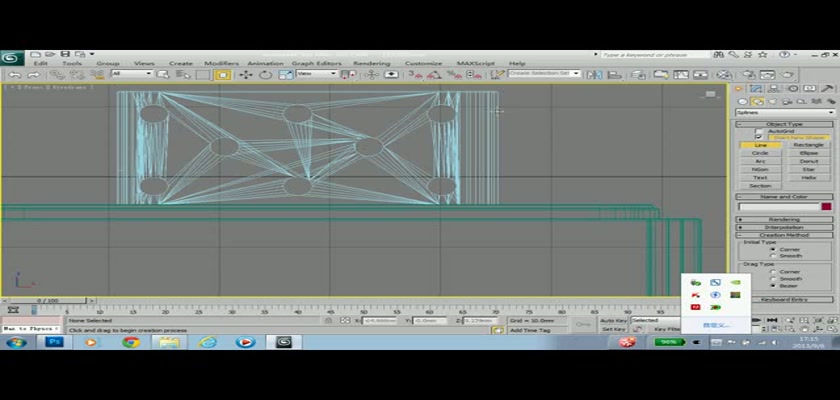
Task: Click the Section shape button
Action: tap(760, 186)
